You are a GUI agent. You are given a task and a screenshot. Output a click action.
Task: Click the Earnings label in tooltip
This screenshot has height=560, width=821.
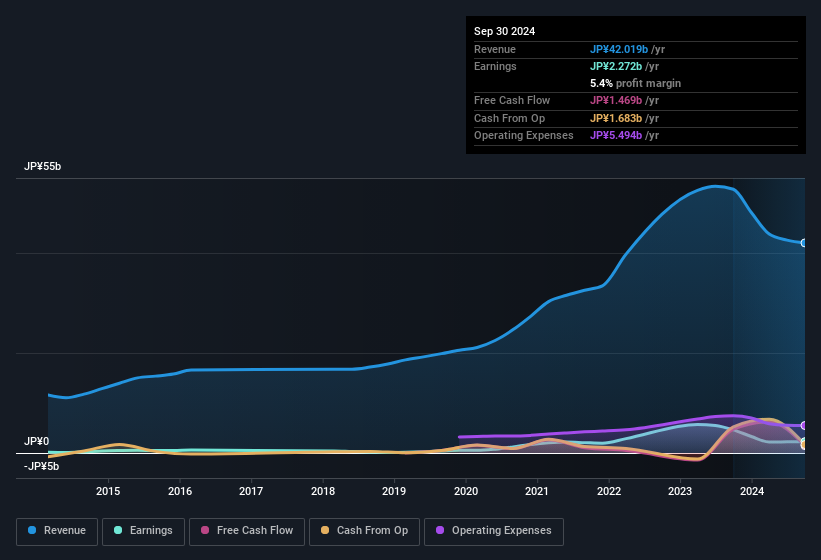[x=495, y=66]
